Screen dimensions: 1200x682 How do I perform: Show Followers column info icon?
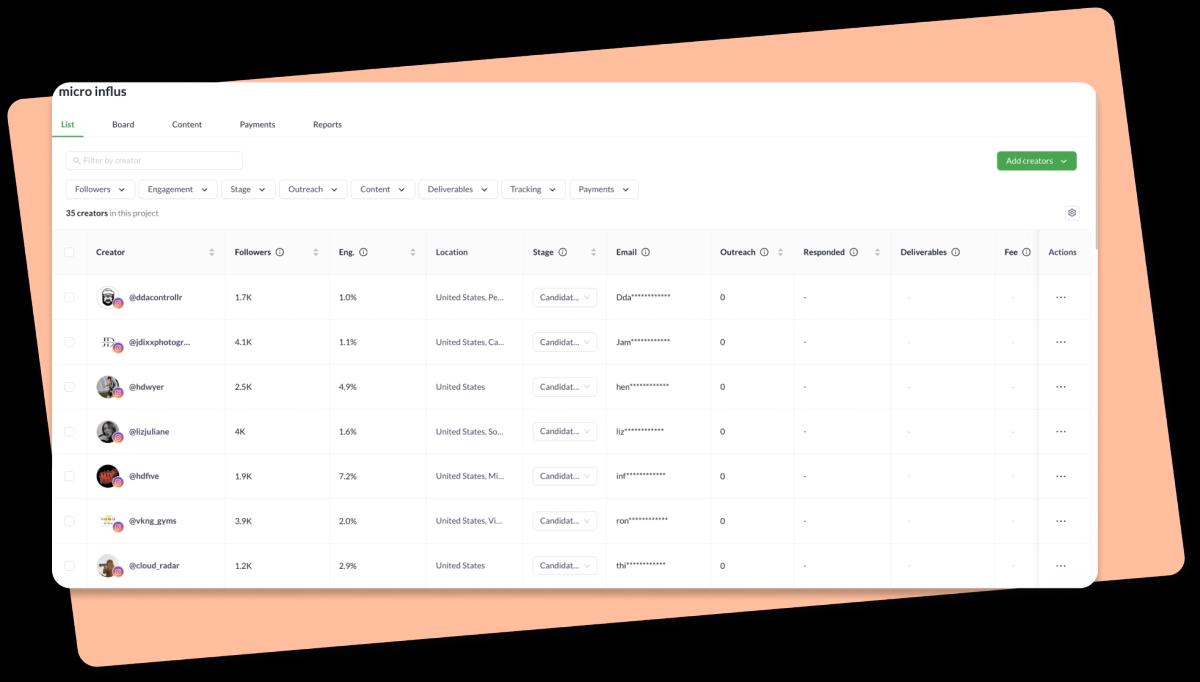click(280, 252)
